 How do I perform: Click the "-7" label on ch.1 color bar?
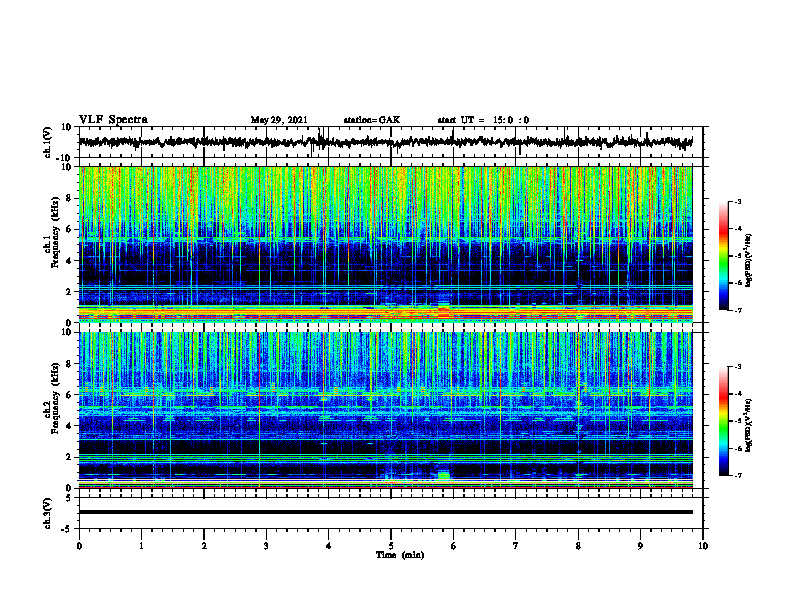point(737,310)
